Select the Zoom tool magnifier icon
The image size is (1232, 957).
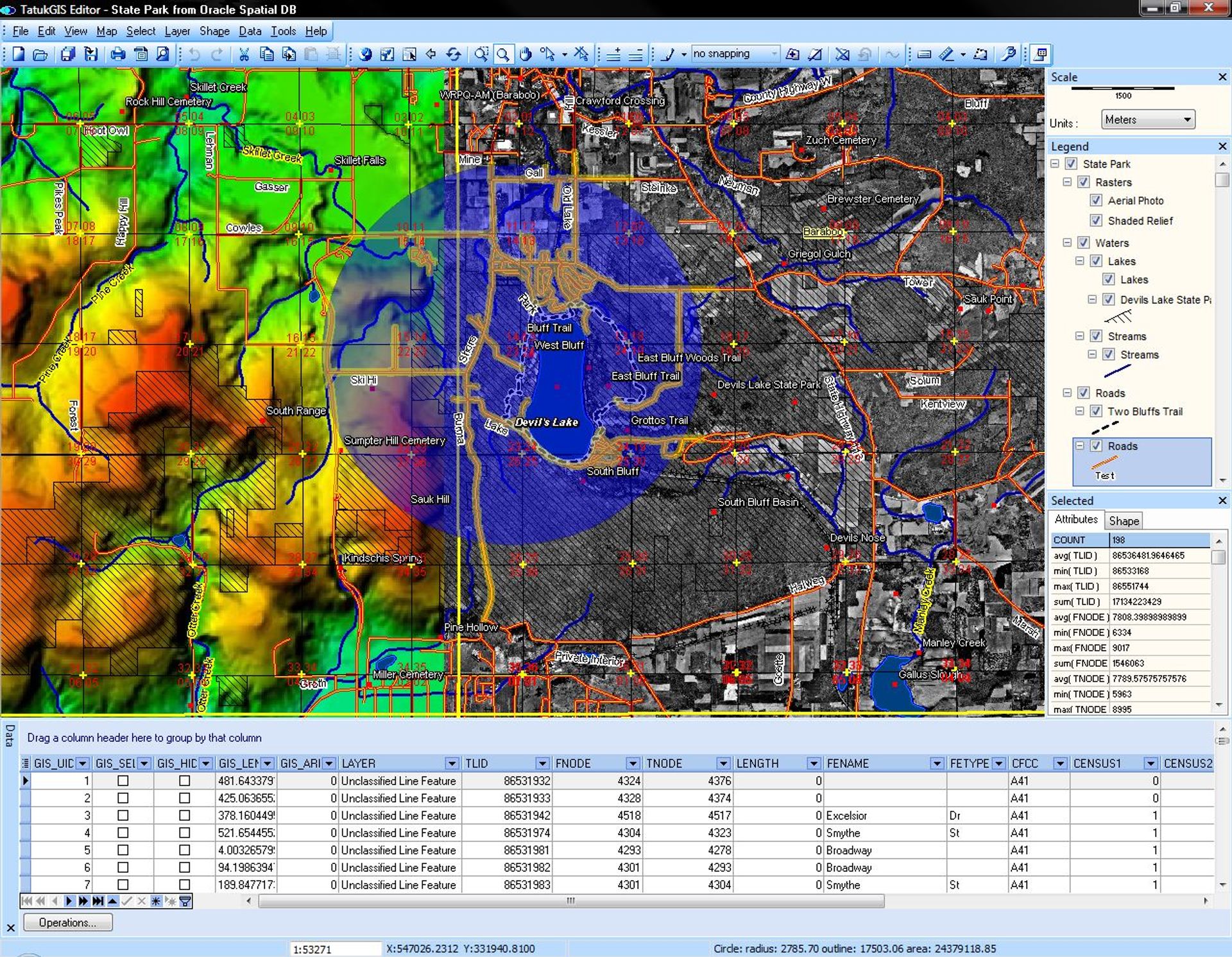pos(504,54)
